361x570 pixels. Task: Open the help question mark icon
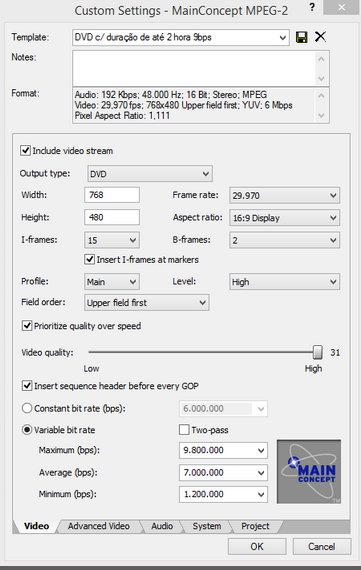pos(312,7)
